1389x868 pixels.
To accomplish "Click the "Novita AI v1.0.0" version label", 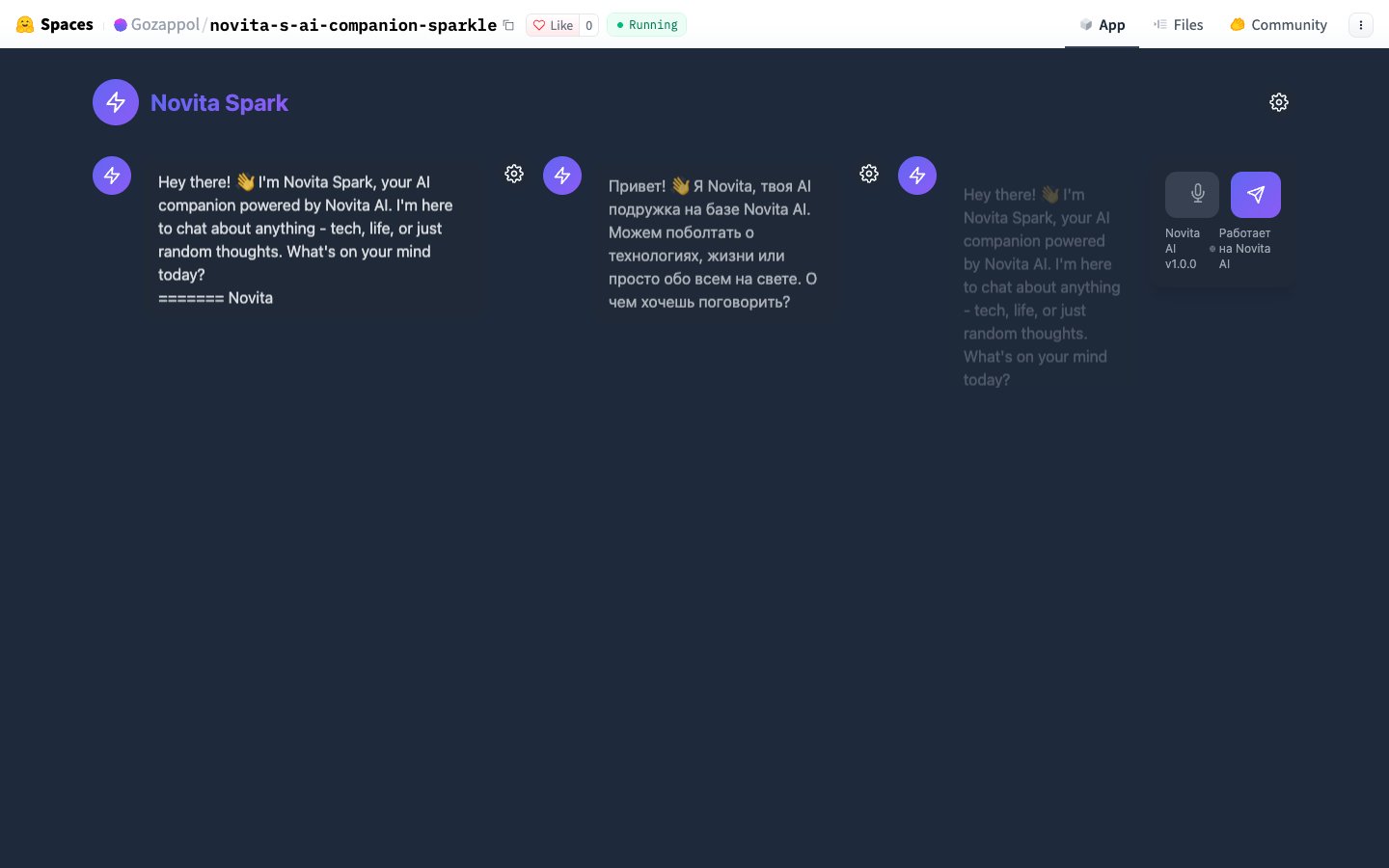I will click(x=1183, y=249).
